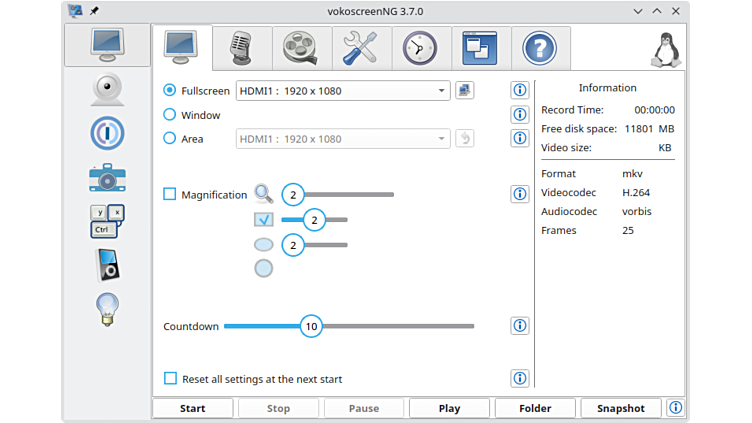Open the show-key keyboard sidebar icon
Viewport: 752px width, 423px height.
107,221
